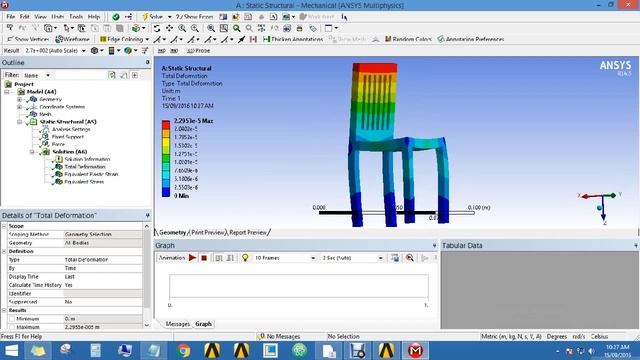Open Annotation Preferences
Viewport: 640px width, 360px height.
point(471,39)
